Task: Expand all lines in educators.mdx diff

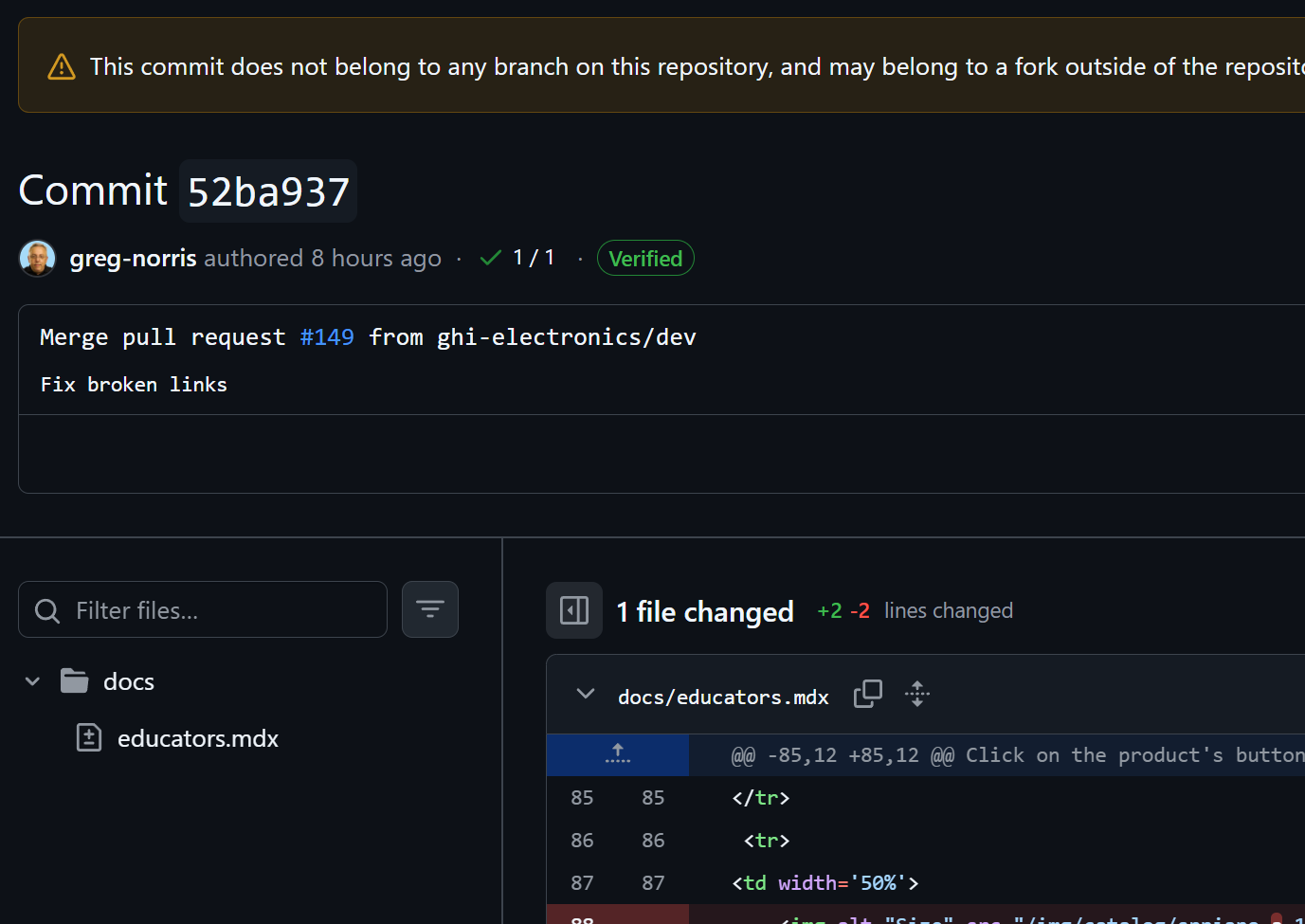Action: [916, 695]
